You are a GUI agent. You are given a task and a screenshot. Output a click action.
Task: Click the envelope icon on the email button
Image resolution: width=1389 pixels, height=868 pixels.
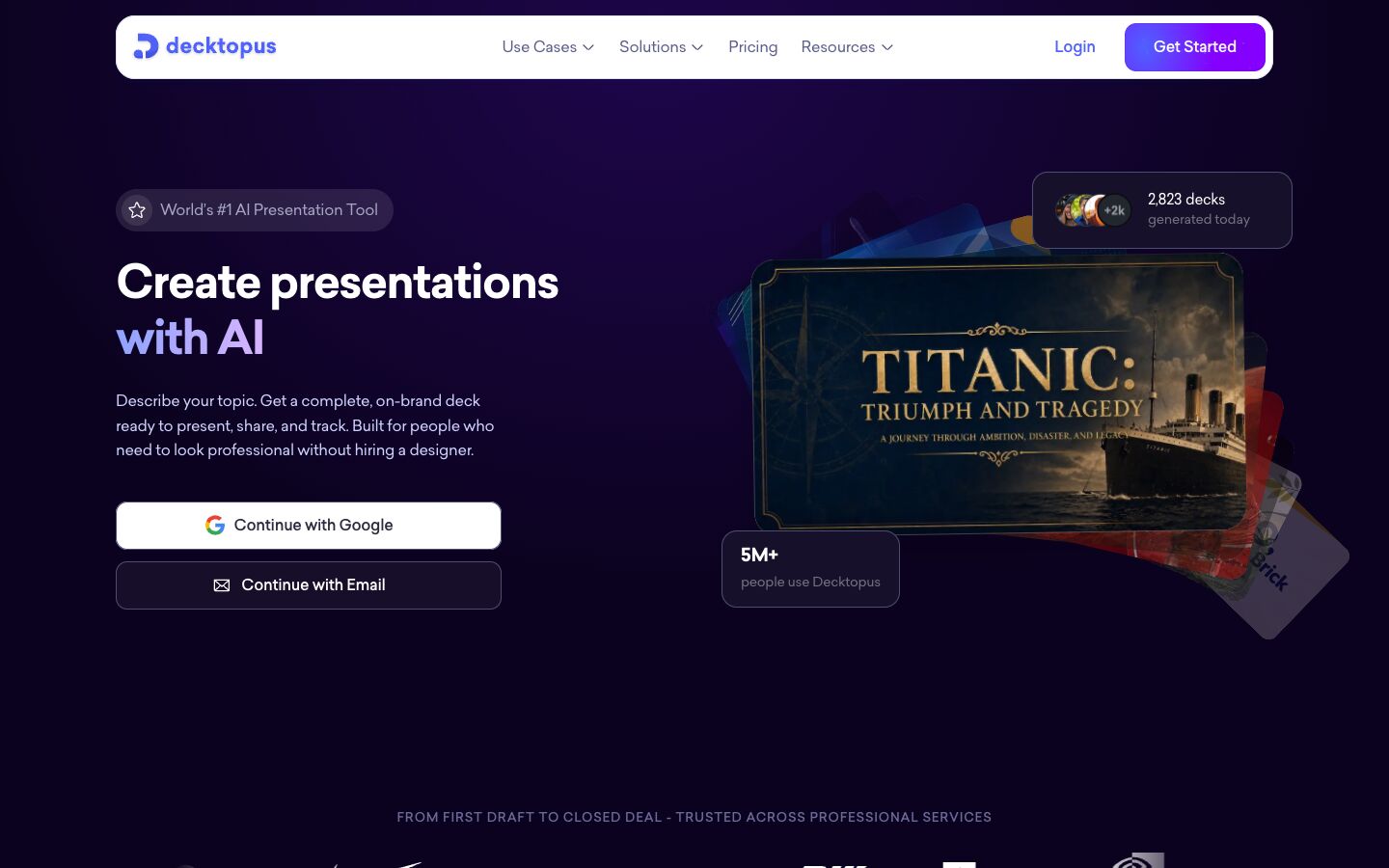click(x=222, y=585)
